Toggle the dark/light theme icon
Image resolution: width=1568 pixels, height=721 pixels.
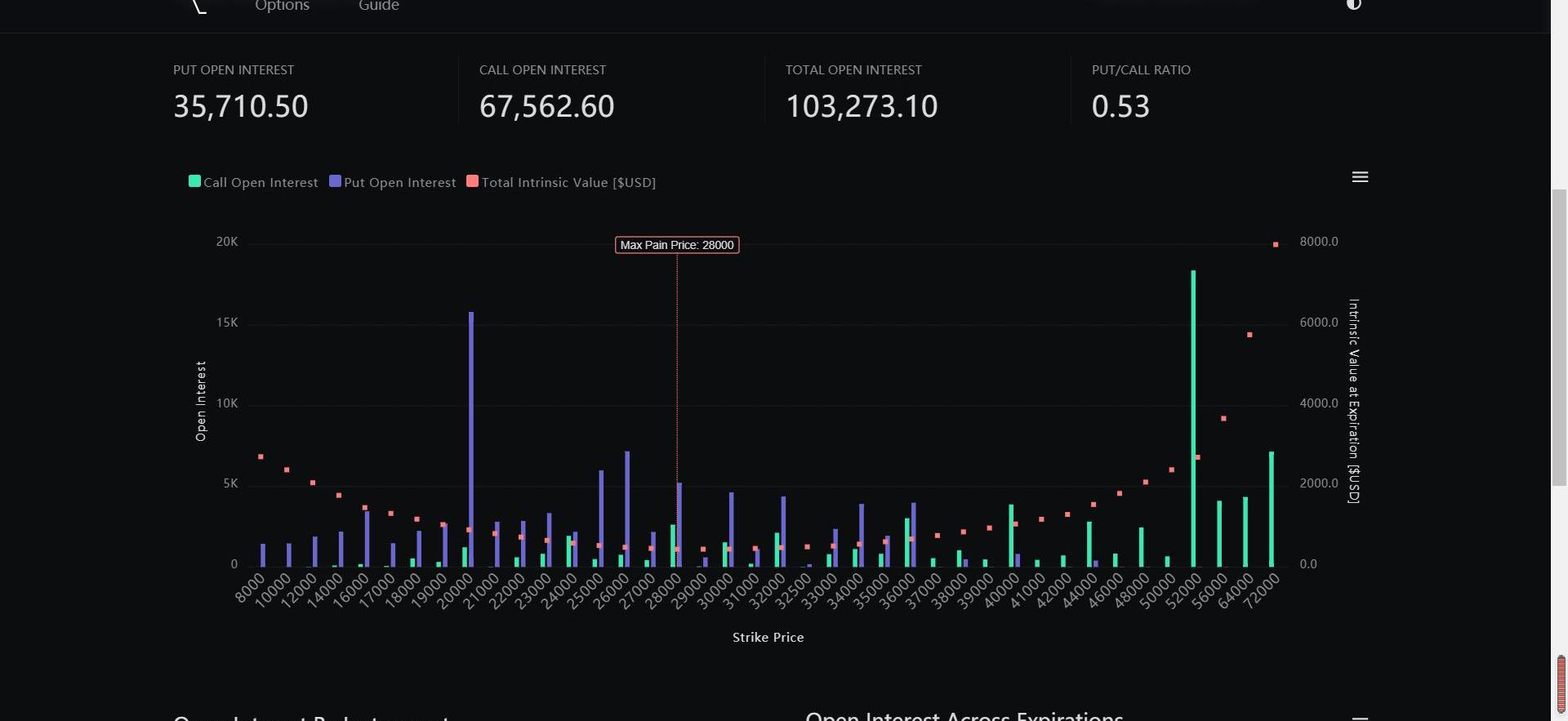pos(1353,4)
